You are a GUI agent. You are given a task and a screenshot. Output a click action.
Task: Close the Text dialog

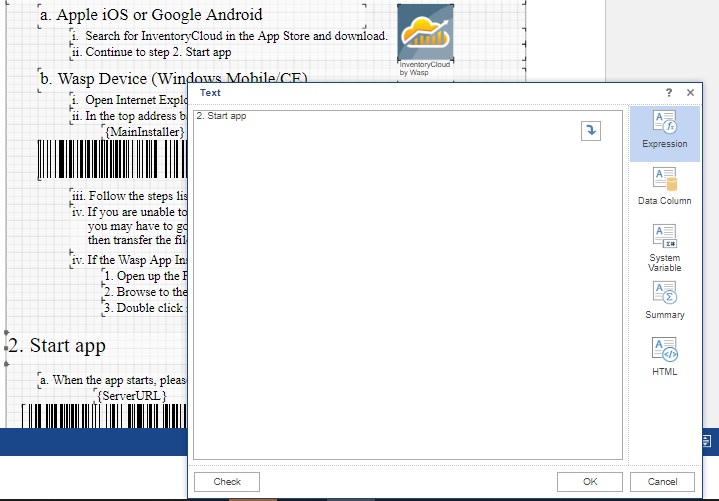point(690,93)
